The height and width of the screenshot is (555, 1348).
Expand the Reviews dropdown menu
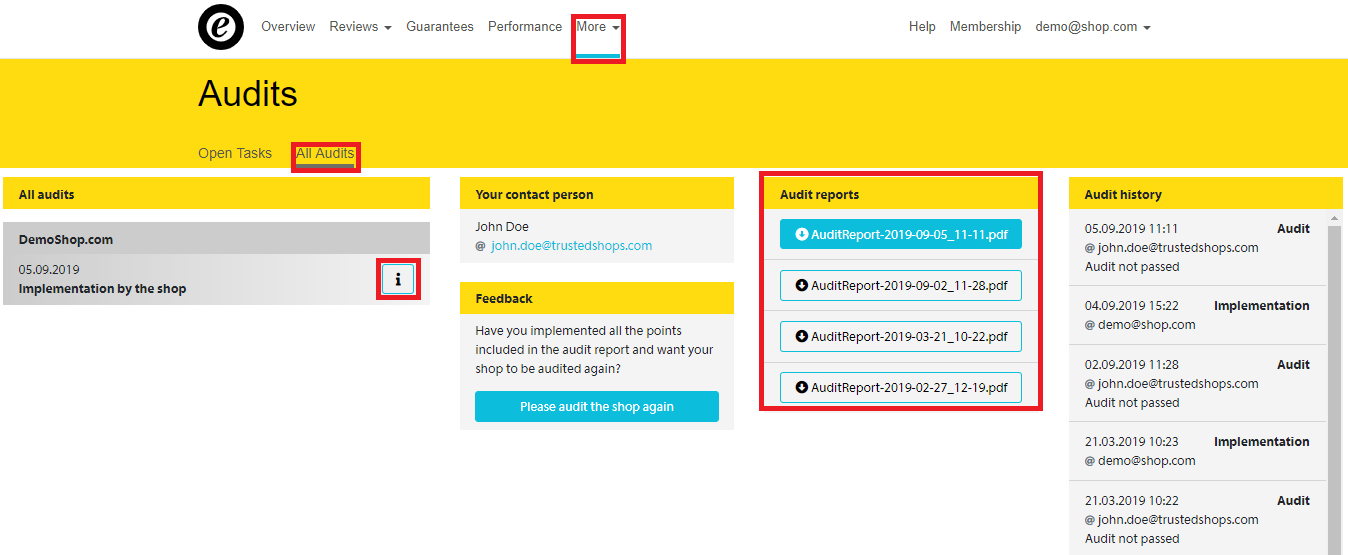click(x=360, y=27)
